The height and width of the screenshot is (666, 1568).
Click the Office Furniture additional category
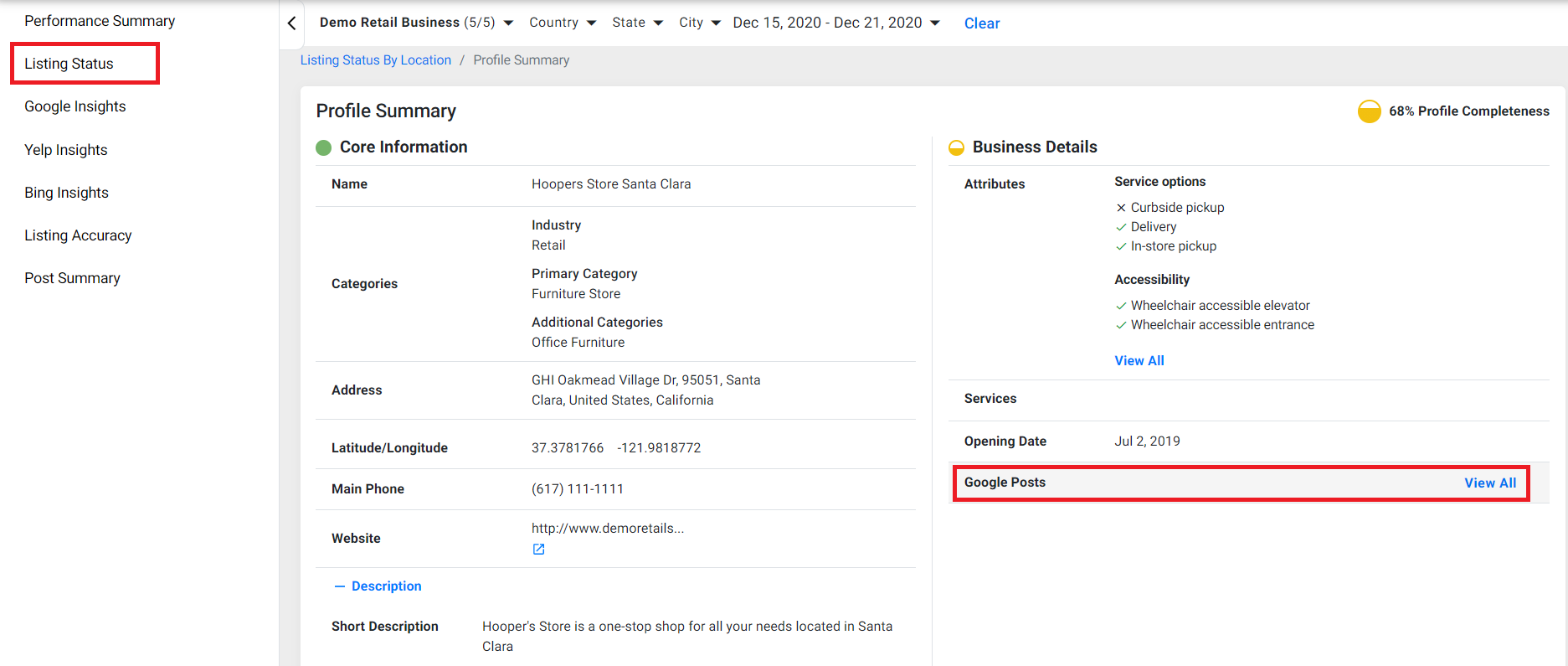(x=578, y=343)
